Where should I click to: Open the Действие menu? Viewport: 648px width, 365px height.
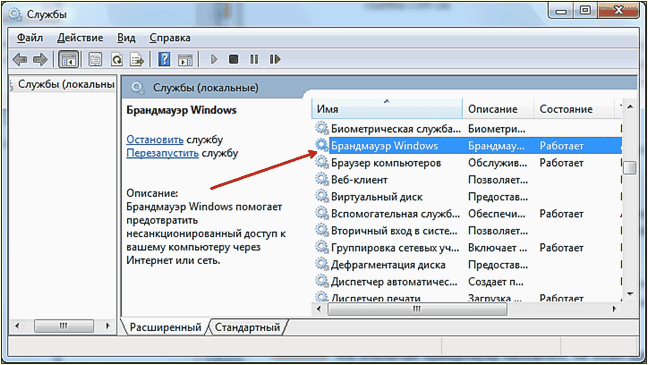coord(80,38)
